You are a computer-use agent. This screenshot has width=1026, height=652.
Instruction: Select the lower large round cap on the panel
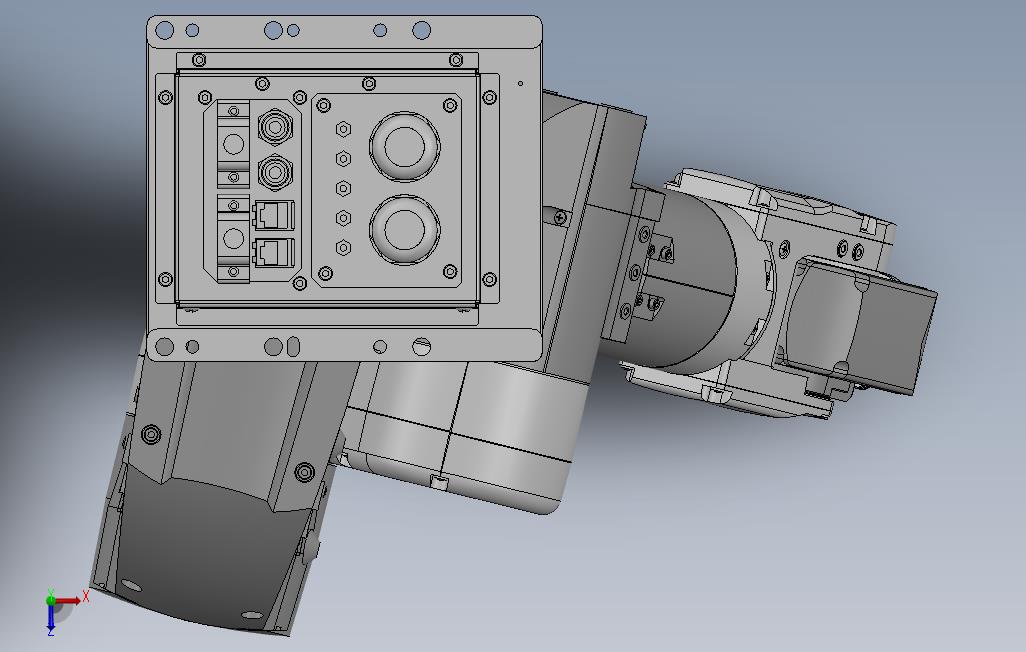point(404,229)
